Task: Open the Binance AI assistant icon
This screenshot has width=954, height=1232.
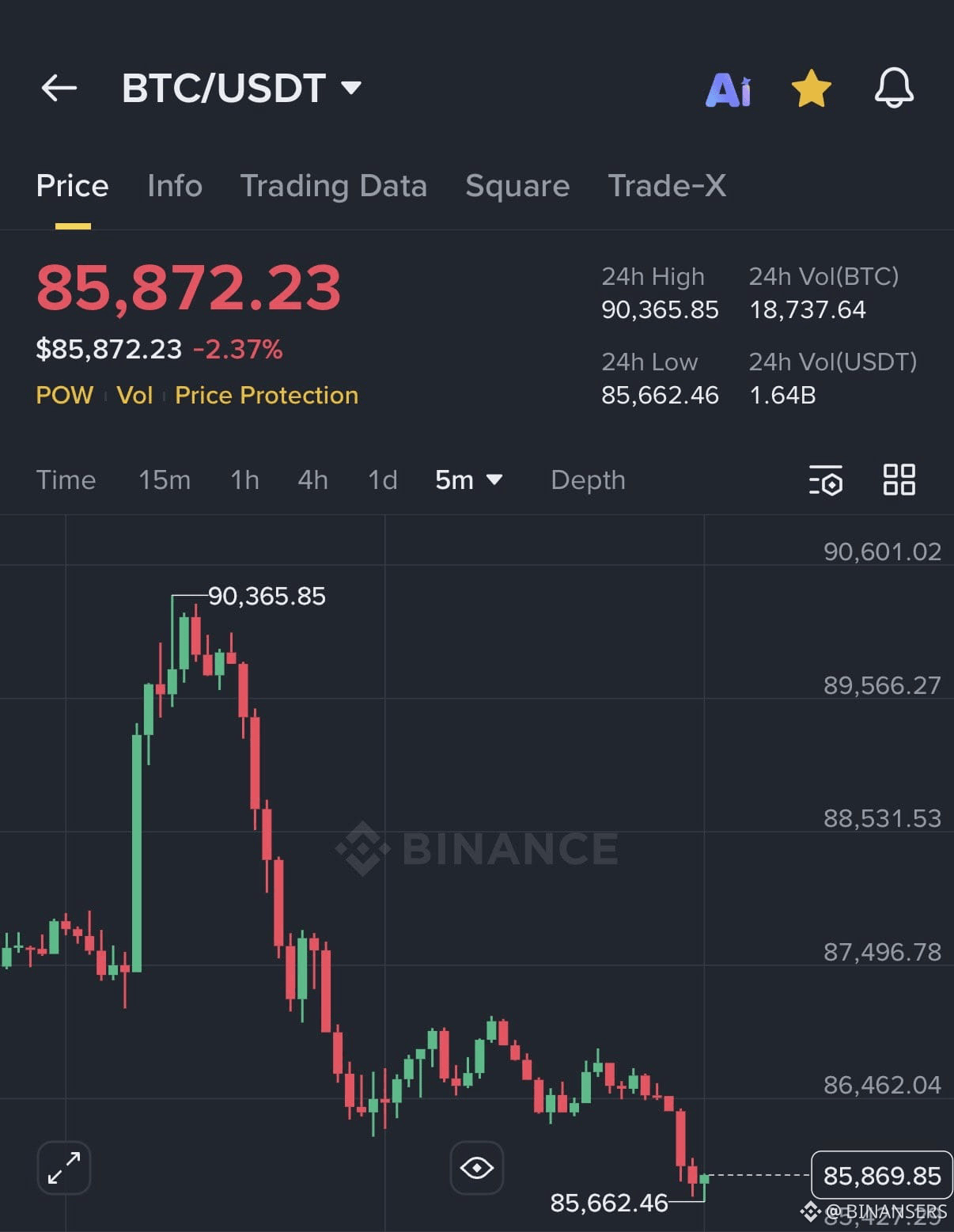Action: click(x=728, y=89)
